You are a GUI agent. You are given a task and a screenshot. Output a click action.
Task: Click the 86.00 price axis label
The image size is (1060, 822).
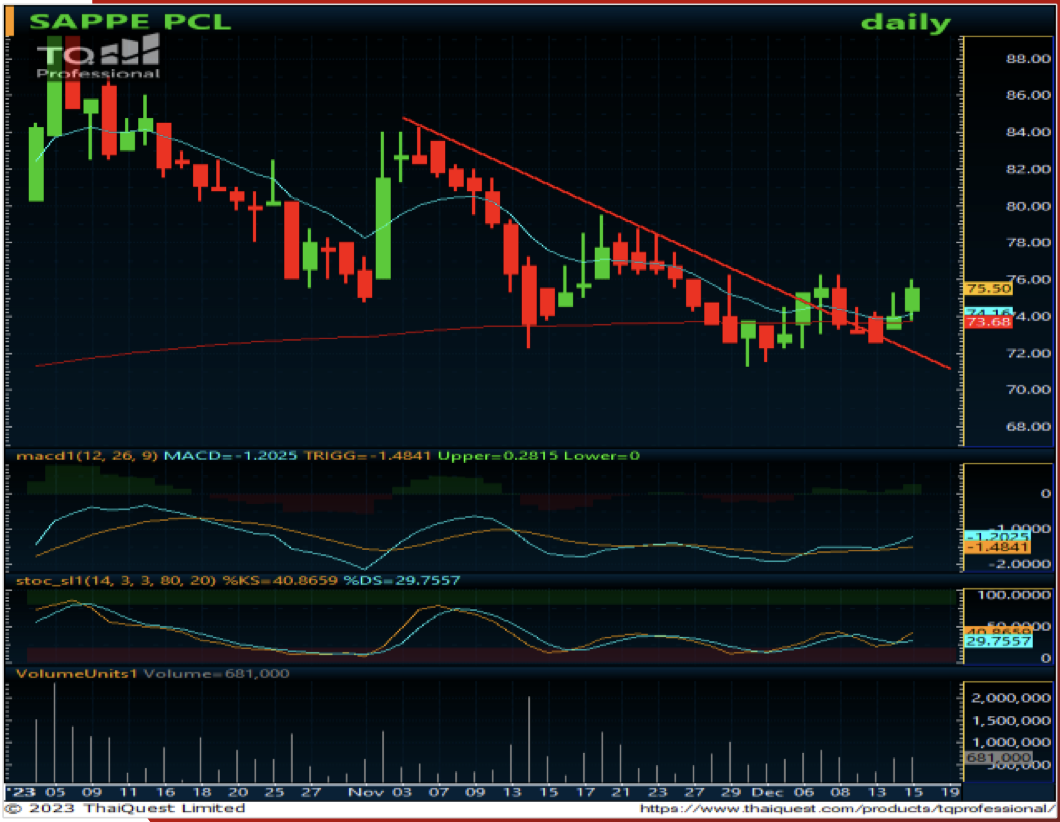pyautogui.click(x=1028, y=95)
